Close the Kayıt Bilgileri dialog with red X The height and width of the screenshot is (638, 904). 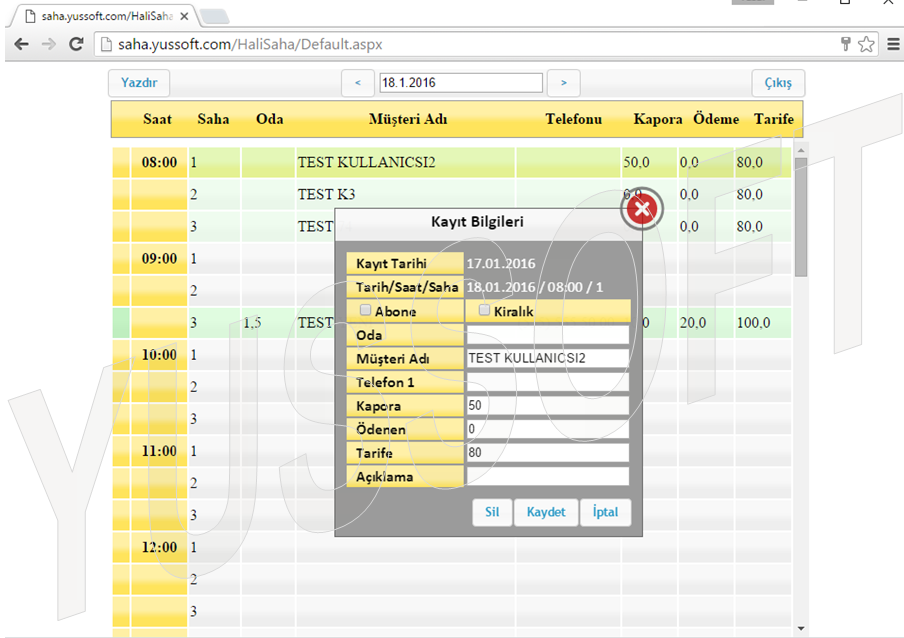pos(642,209)
